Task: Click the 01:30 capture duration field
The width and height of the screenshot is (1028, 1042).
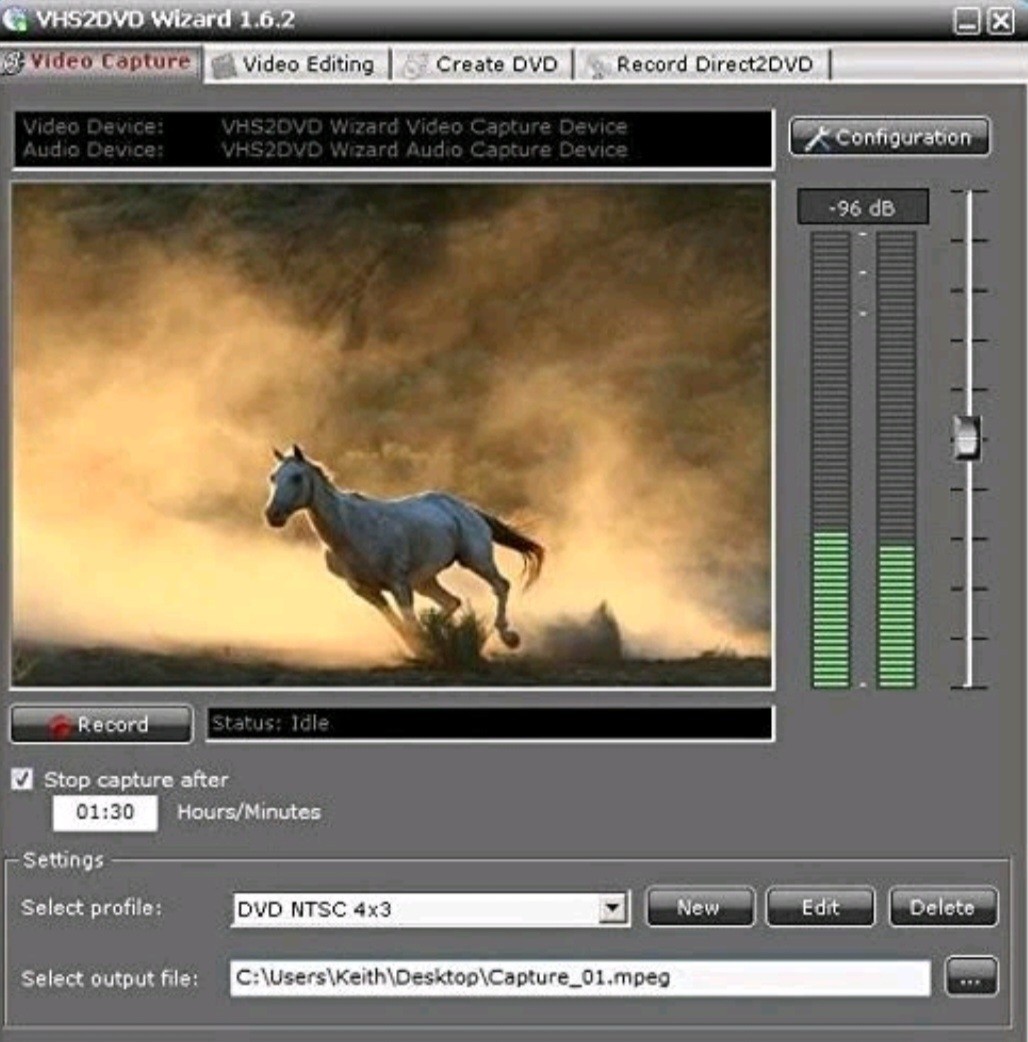Action: 105,812
